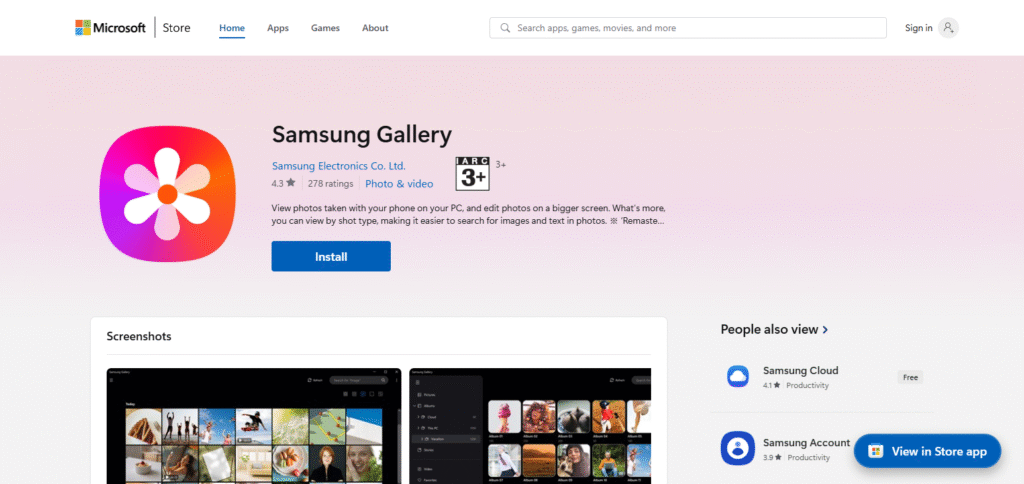Open the About tab
The height and width of the screenshot is (484, 1024).
(375, 28)
